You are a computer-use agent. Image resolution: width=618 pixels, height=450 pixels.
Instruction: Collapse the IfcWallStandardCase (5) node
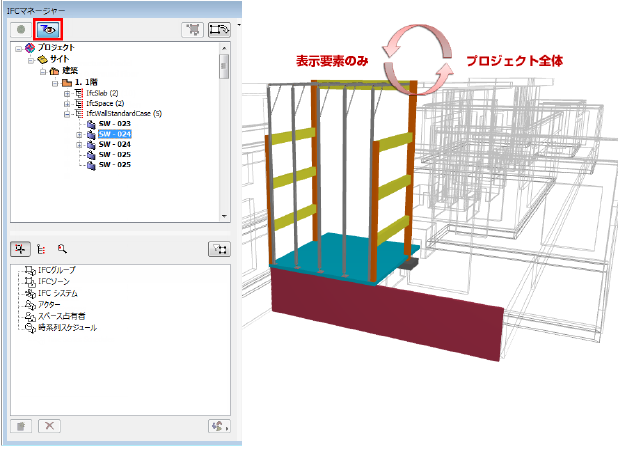pyautogui.click(x=67, y=114)
